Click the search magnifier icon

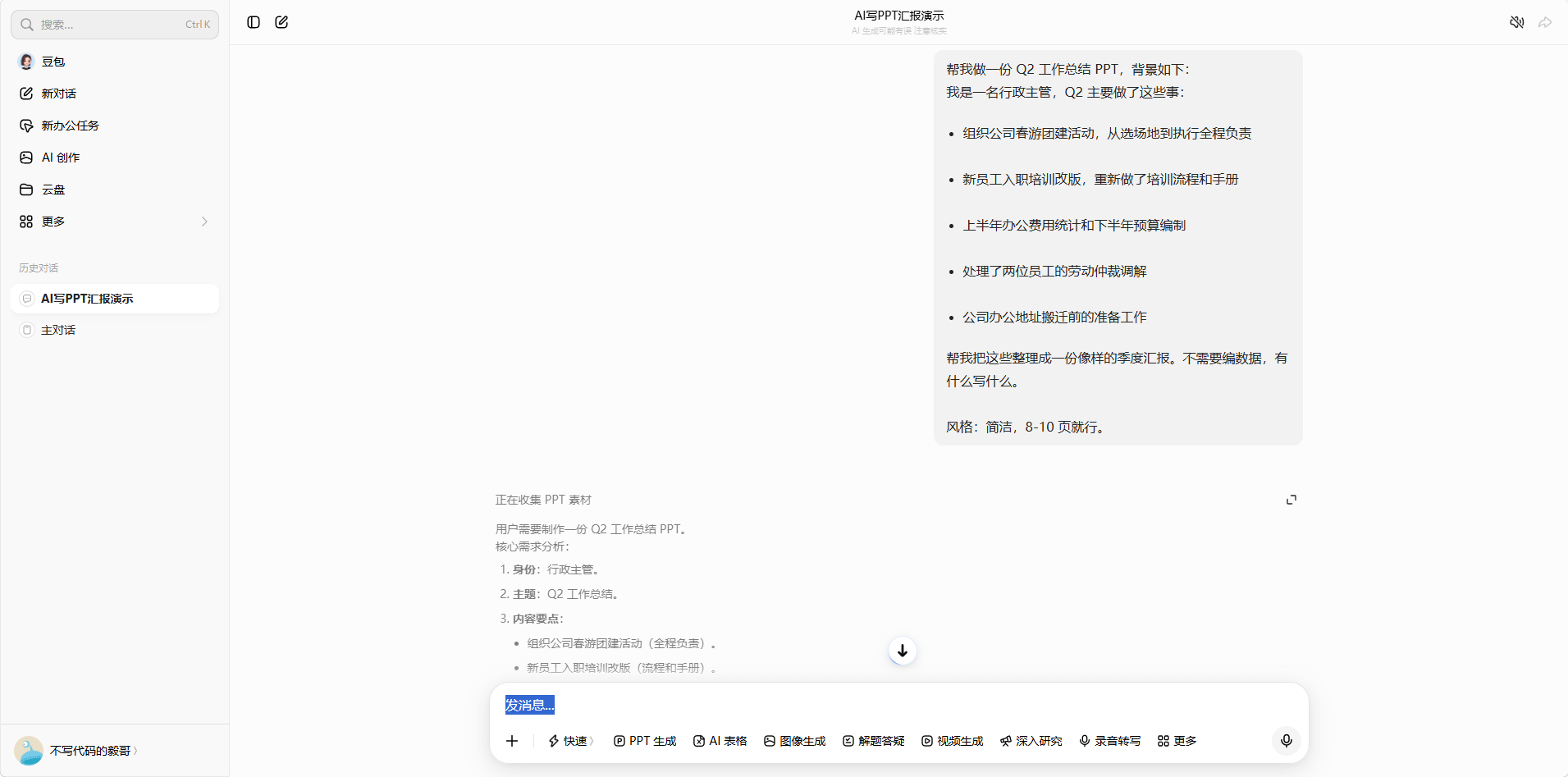[27, 25]
